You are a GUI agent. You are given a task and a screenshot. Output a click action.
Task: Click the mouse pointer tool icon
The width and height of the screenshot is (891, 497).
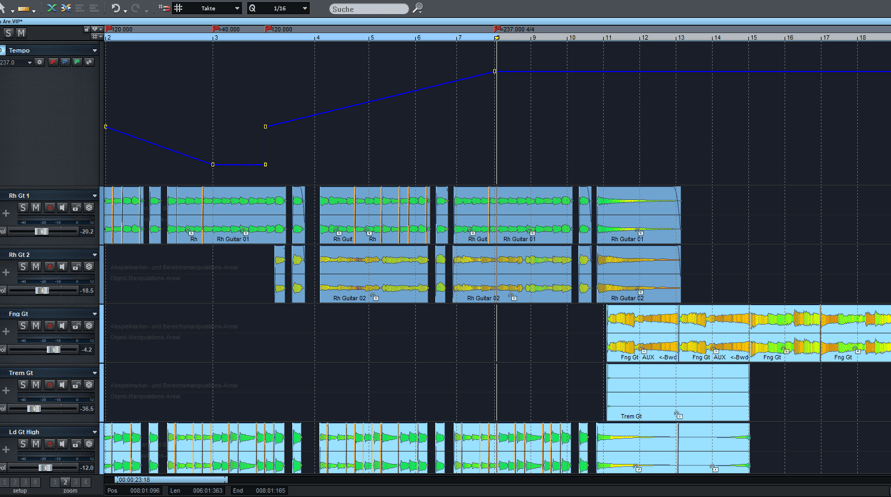[2, 8]
